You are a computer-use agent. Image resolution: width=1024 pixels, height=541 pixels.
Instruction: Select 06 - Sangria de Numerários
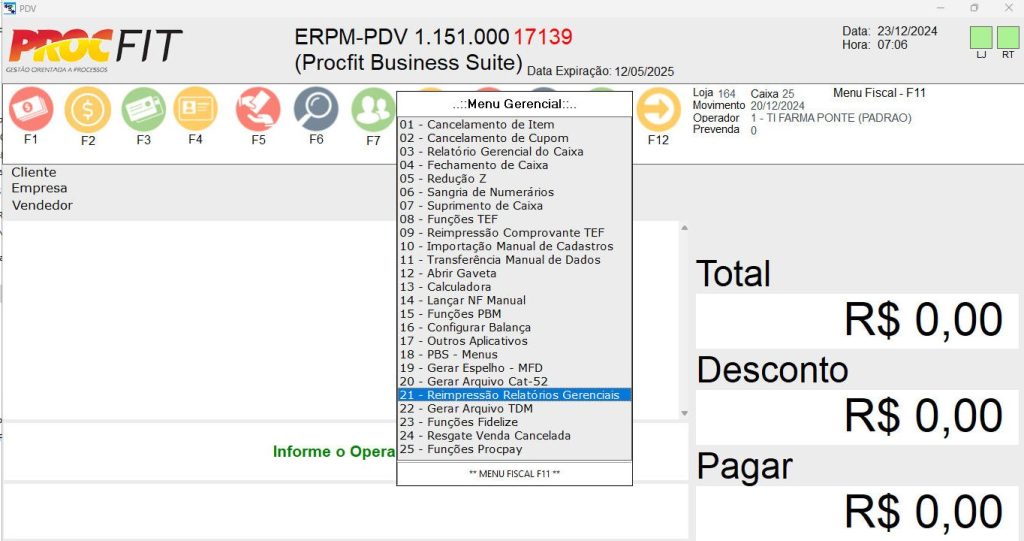click(515, 192)
